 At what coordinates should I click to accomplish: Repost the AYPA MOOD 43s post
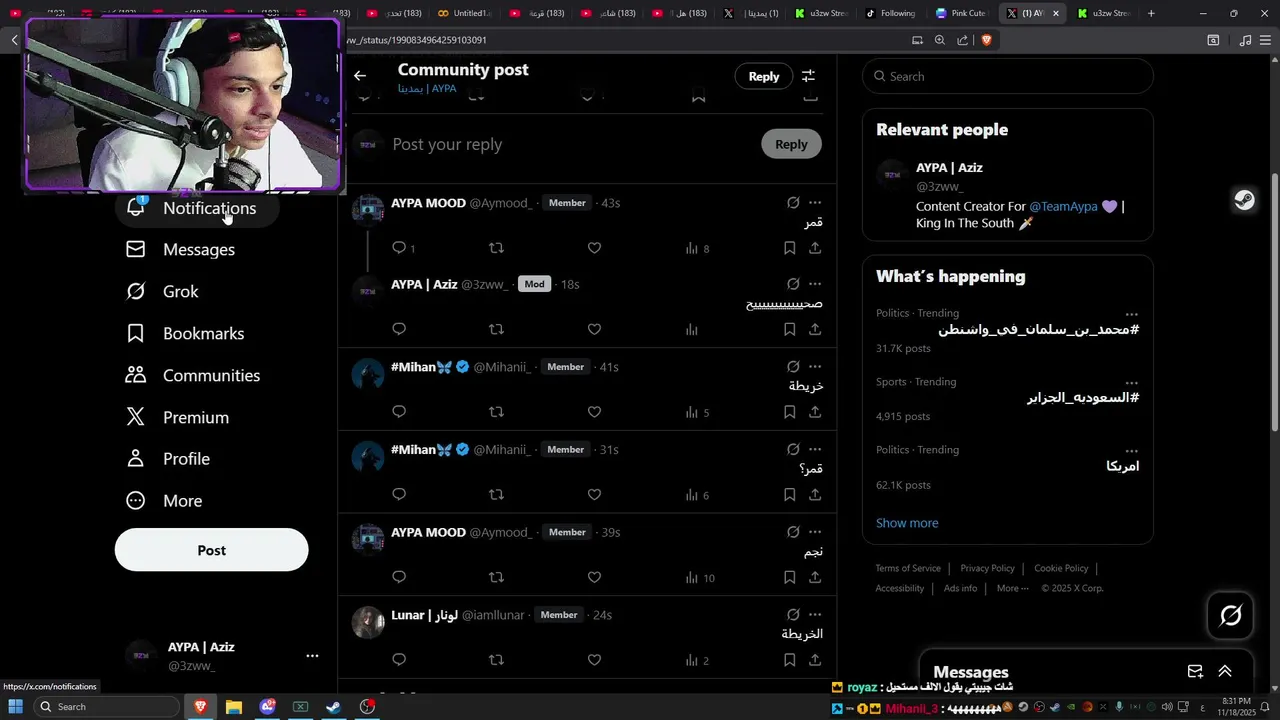pos(496,248)
